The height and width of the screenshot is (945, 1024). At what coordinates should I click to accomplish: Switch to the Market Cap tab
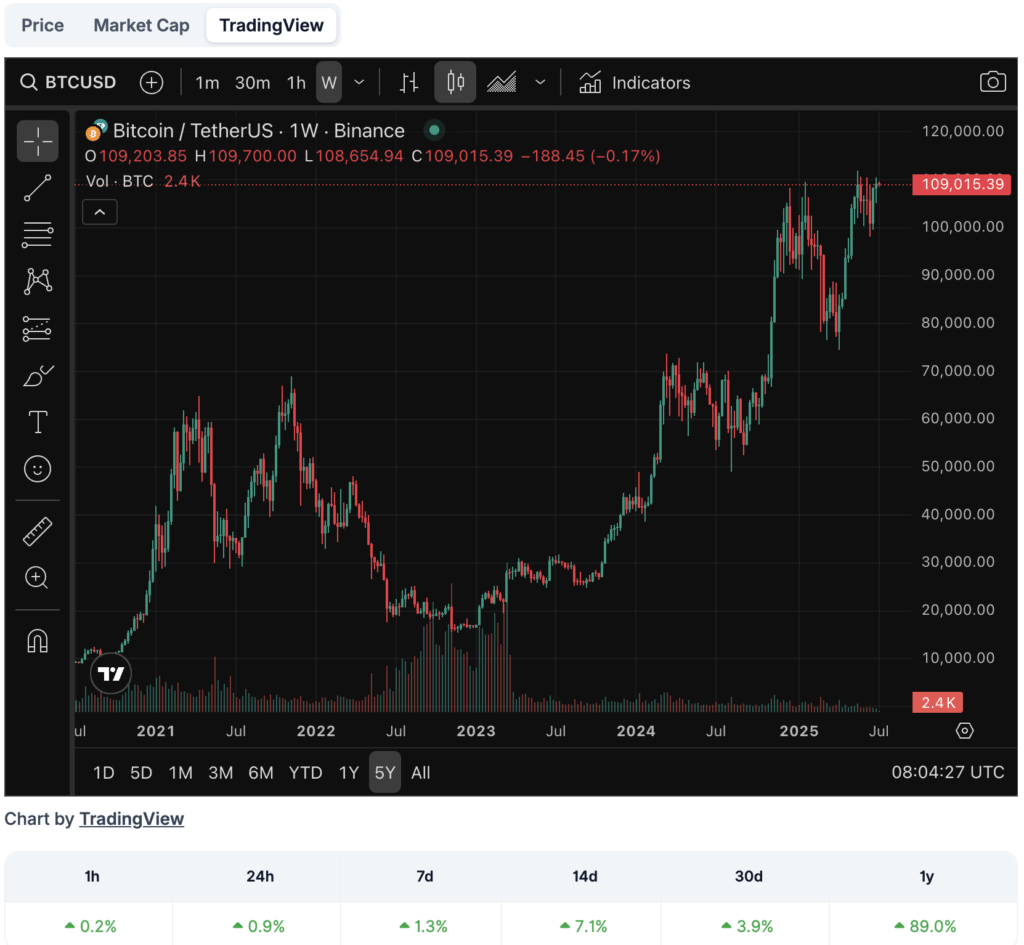pos(141,25)
